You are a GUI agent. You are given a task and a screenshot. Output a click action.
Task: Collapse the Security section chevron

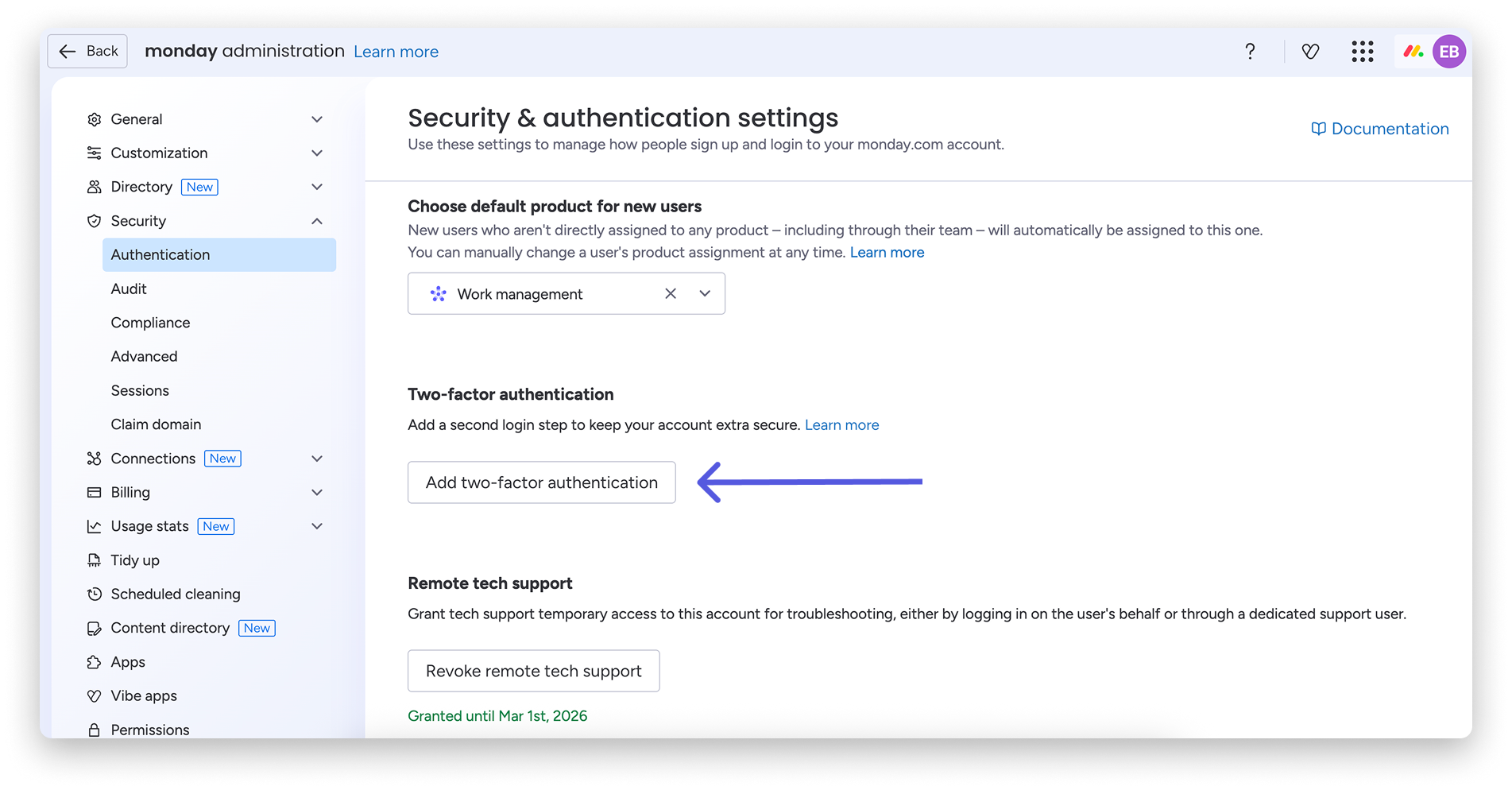318,221
